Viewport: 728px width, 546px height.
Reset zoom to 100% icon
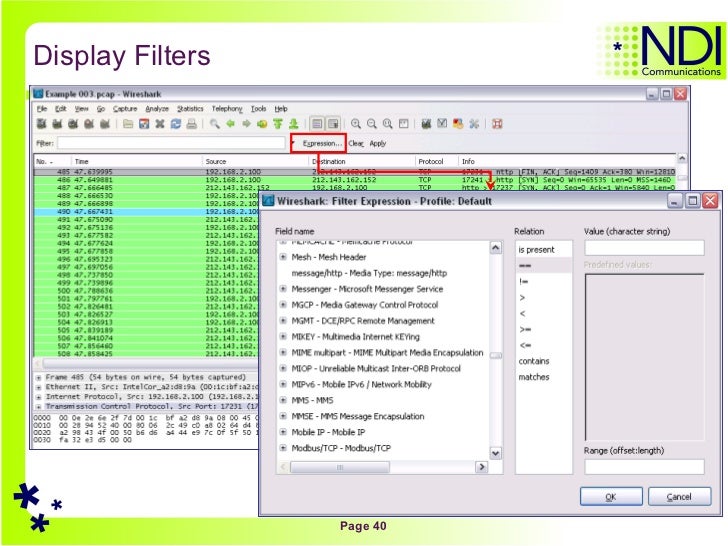[x=387, y=124]
